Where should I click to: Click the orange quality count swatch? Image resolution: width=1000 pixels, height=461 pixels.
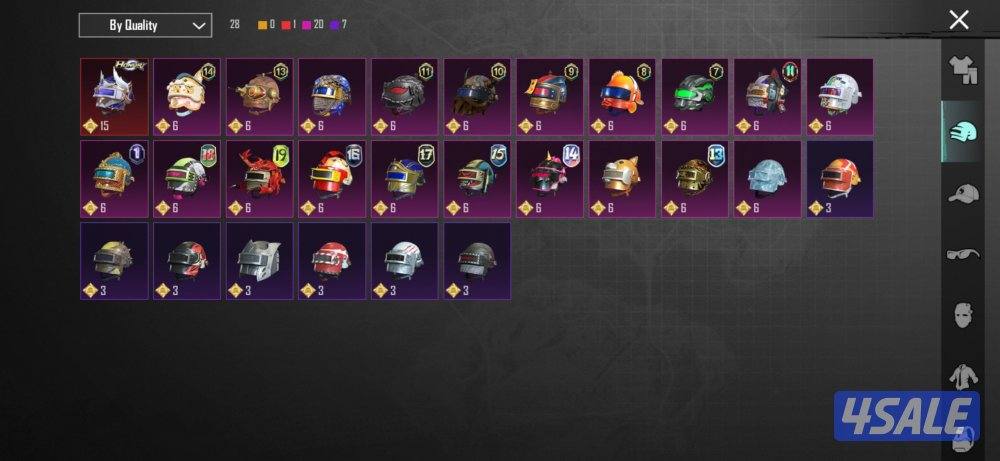point(261,26)
